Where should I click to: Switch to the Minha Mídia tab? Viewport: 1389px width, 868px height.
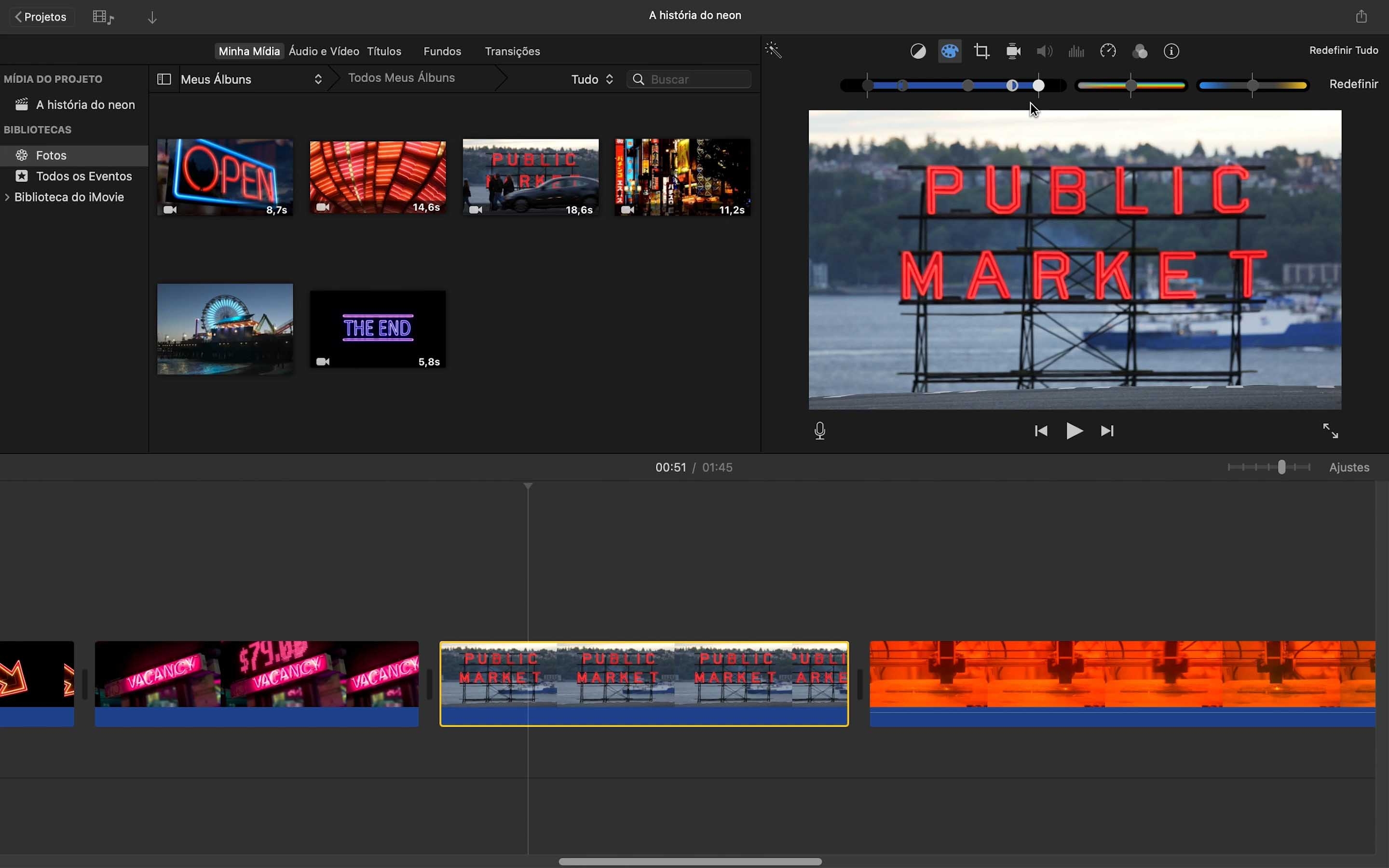[249, 51]
